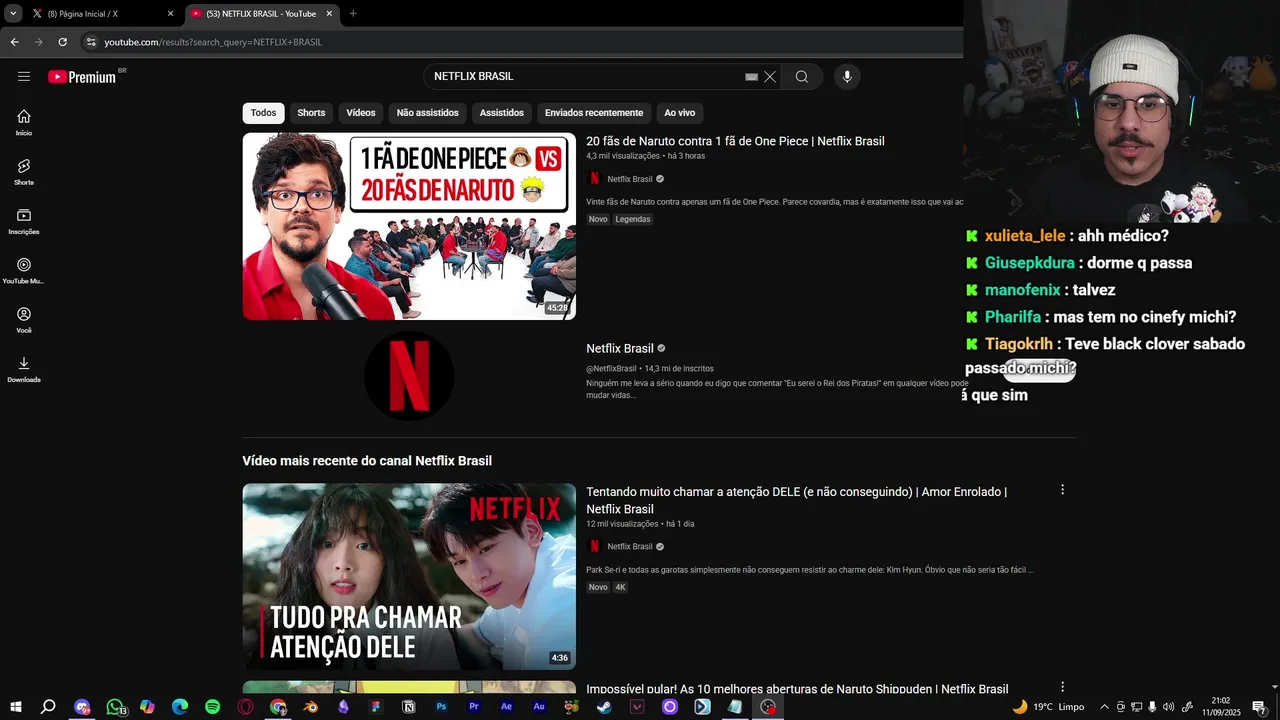This screenshot has width=1280, height=720.
Task: Open Impossível pular Naruto Shippuden video title
Action: pos(797,689)
